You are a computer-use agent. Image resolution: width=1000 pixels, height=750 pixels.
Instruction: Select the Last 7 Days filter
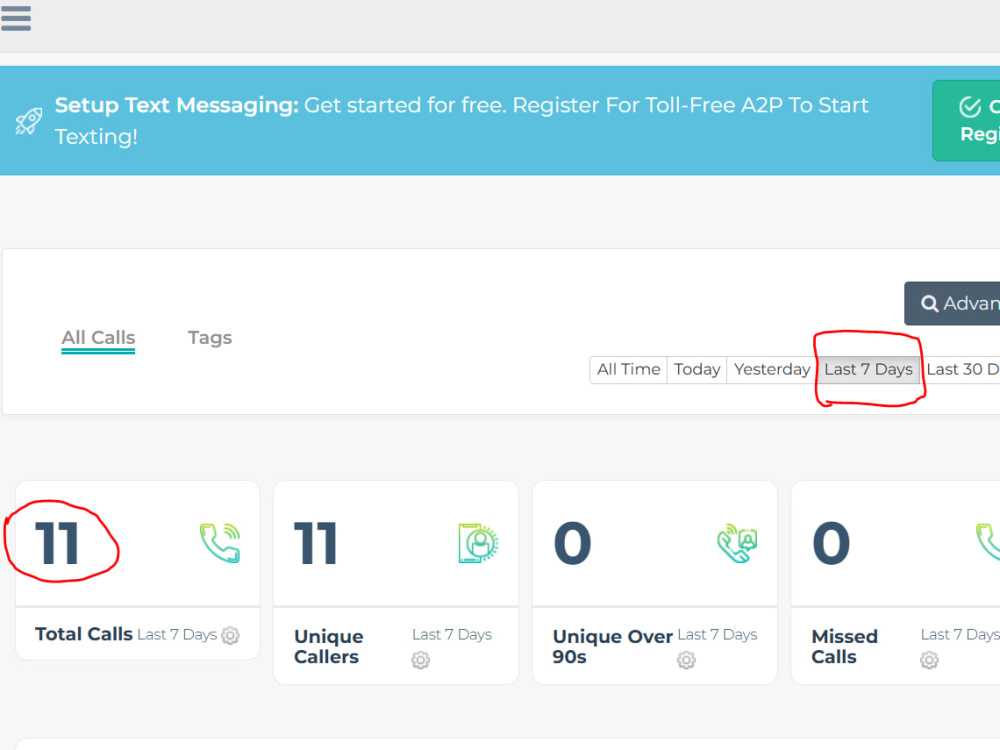click(x=868, y=370)
